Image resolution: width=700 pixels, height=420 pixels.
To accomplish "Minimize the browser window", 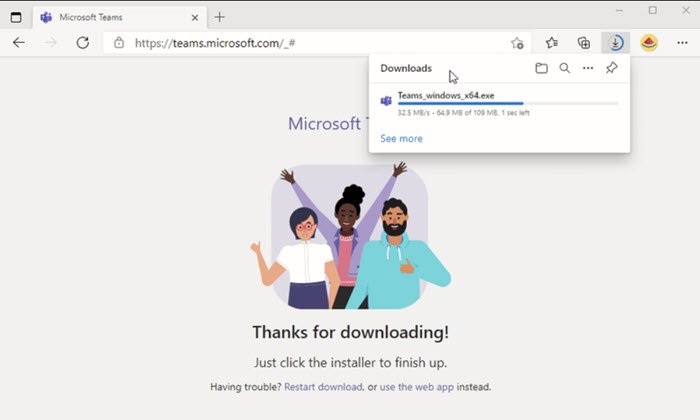I will (619, 10).
